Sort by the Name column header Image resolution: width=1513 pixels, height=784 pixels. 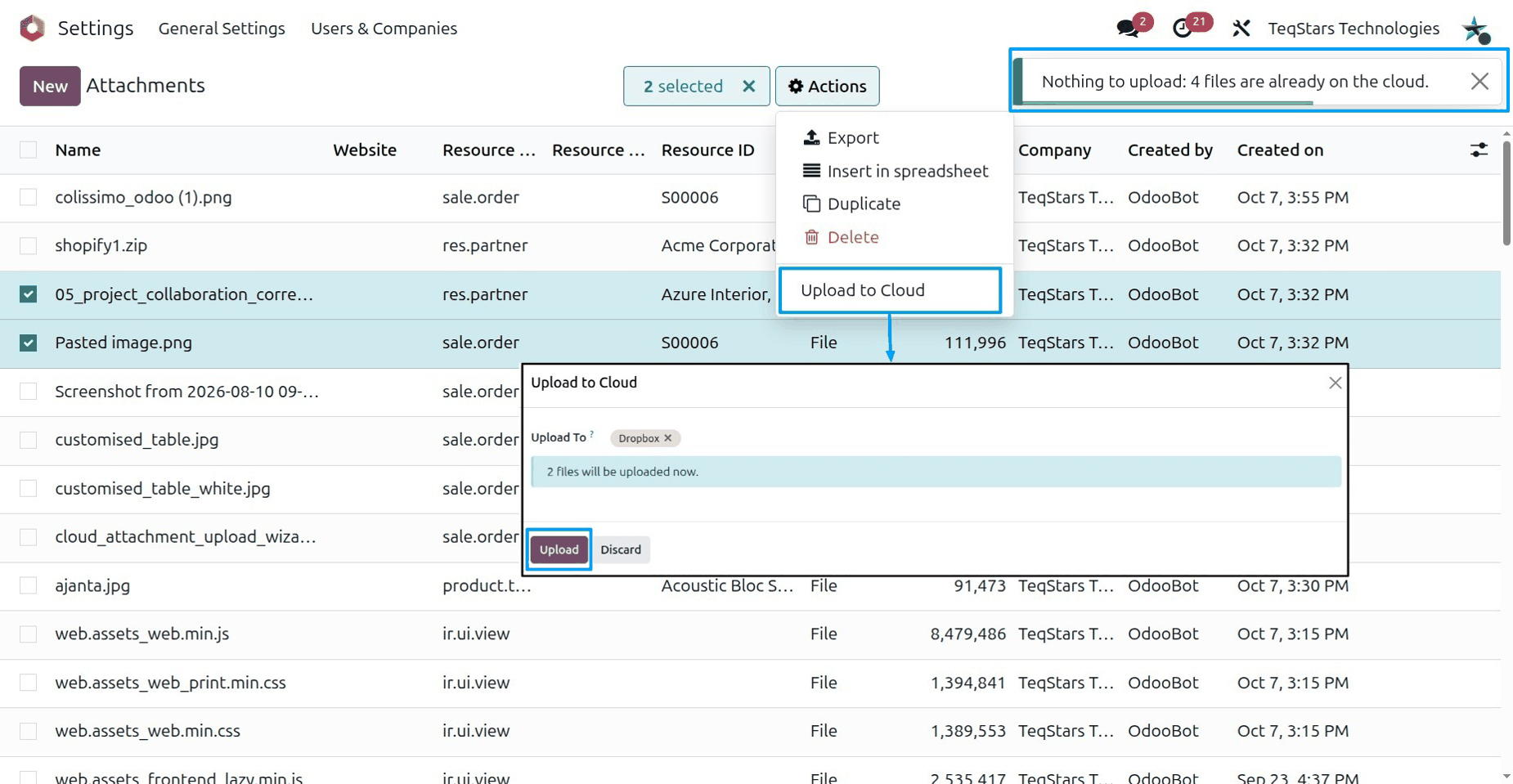78,150
